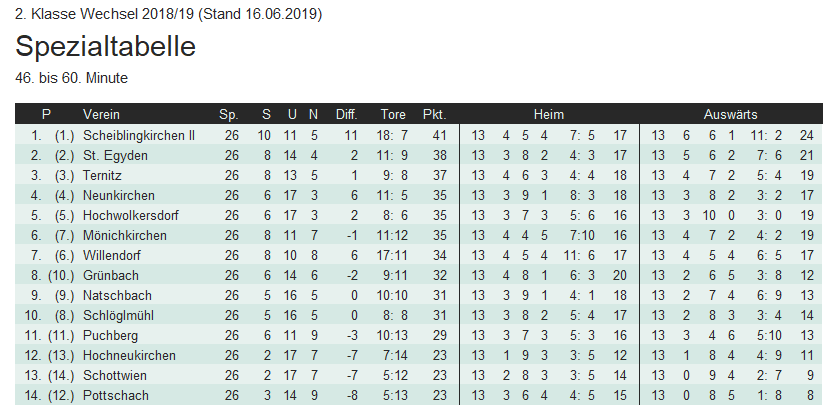Select Natschbach in the table

(x=118, y=295)
